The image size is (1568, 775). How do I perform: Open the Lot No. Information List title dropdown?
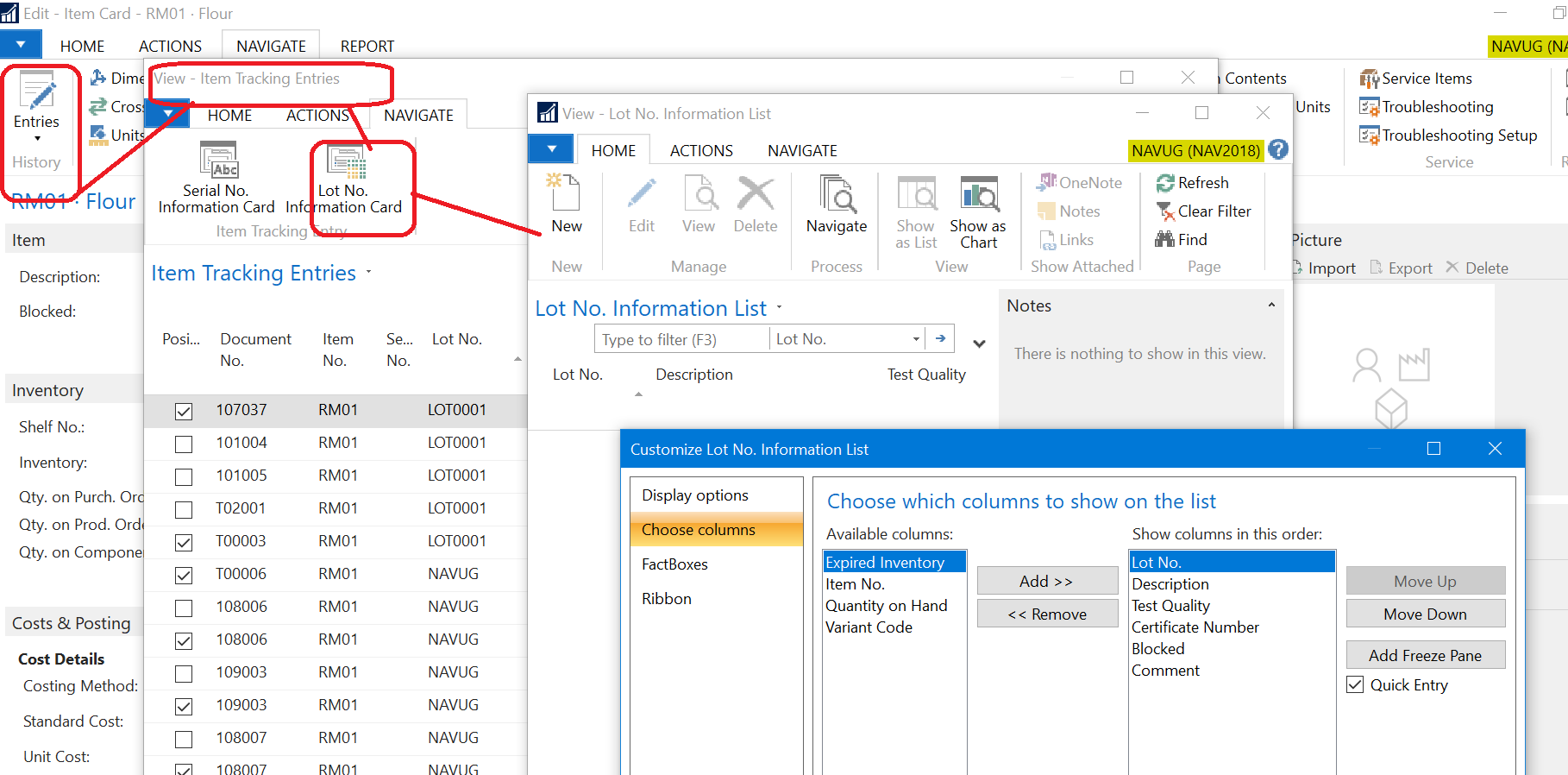[x=780, y=307]
